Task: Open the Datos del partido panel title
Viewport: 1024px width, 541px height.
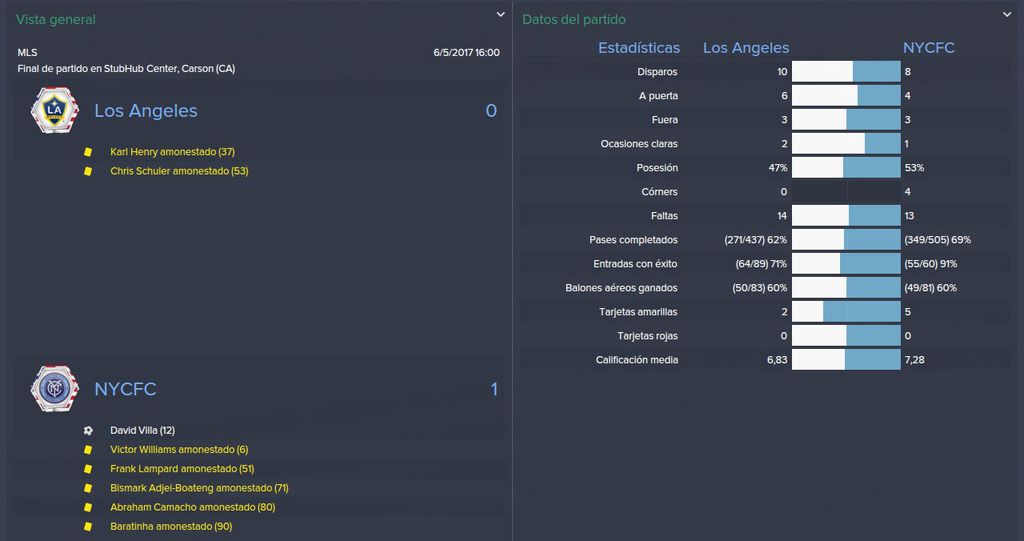Action: point(573,20)
